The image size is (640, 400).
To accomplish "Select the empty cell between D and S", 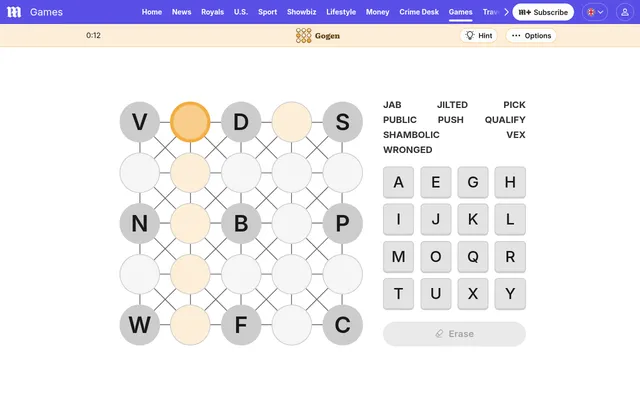I will (x=291, y=122).
